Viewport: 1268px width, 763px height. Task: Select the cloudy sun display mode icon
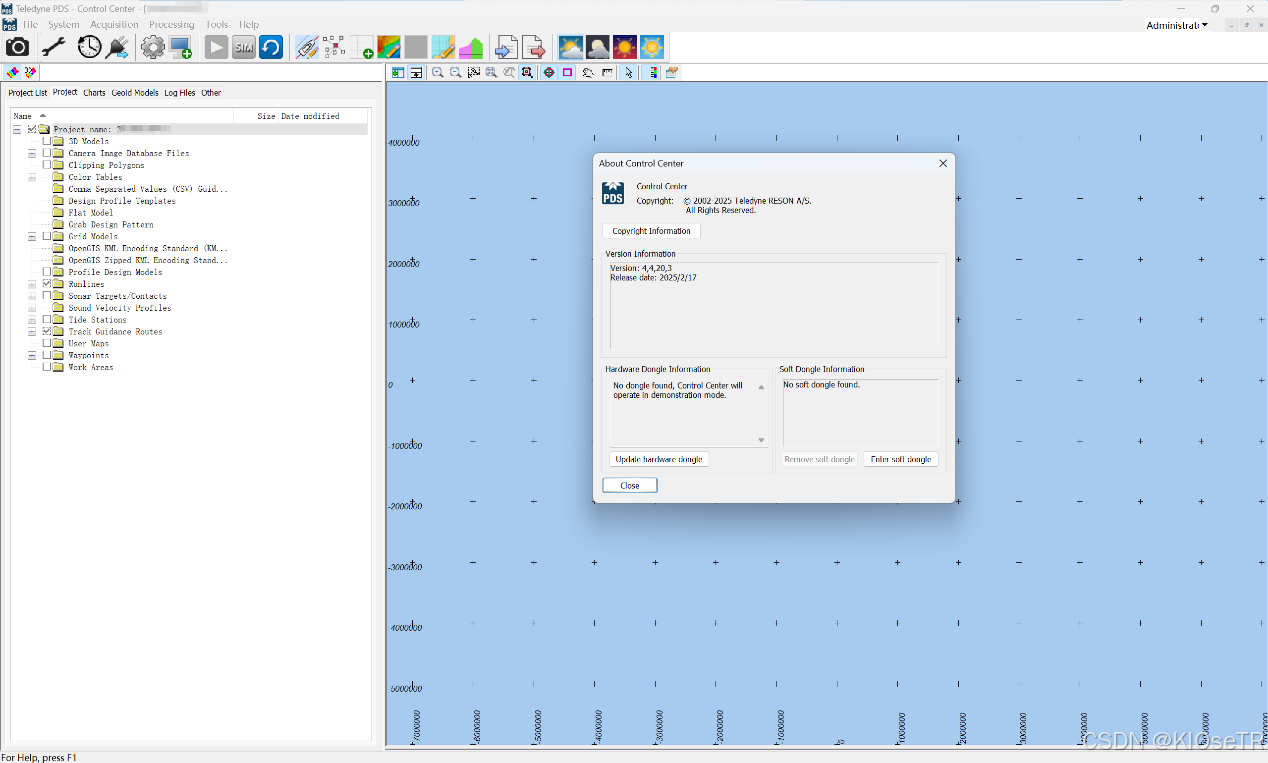click(x=571, y=47)
